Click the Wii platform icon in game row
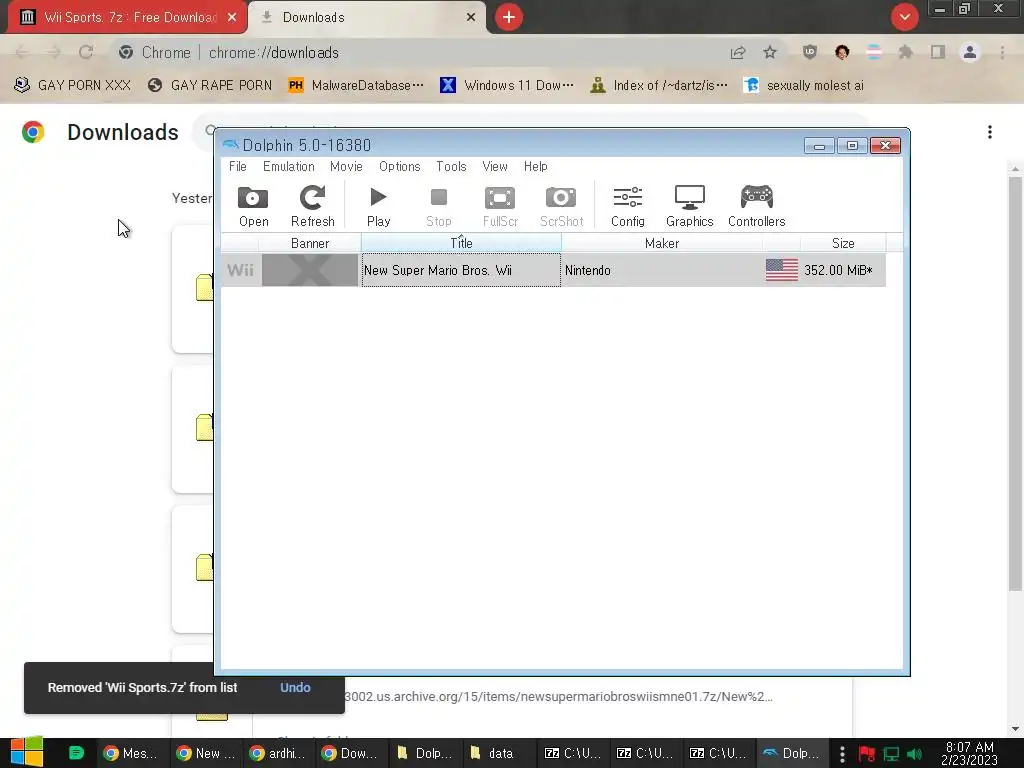1024x768 pixels. click(x=240, y=270)
